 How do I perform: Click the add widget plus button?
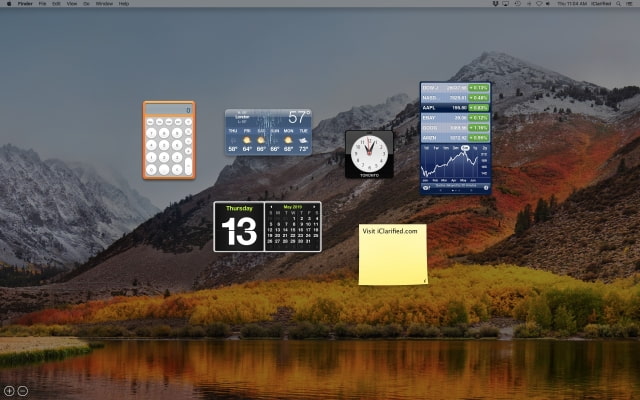click(x=9, y=390)
